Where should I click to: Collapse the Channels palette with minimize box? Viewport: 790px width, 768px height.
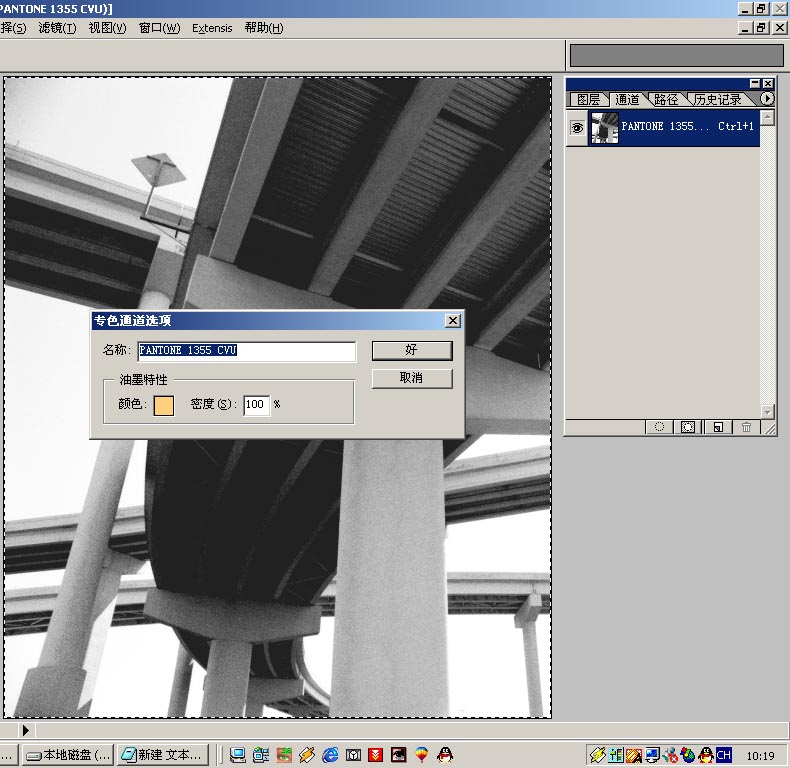coord(755,83)
